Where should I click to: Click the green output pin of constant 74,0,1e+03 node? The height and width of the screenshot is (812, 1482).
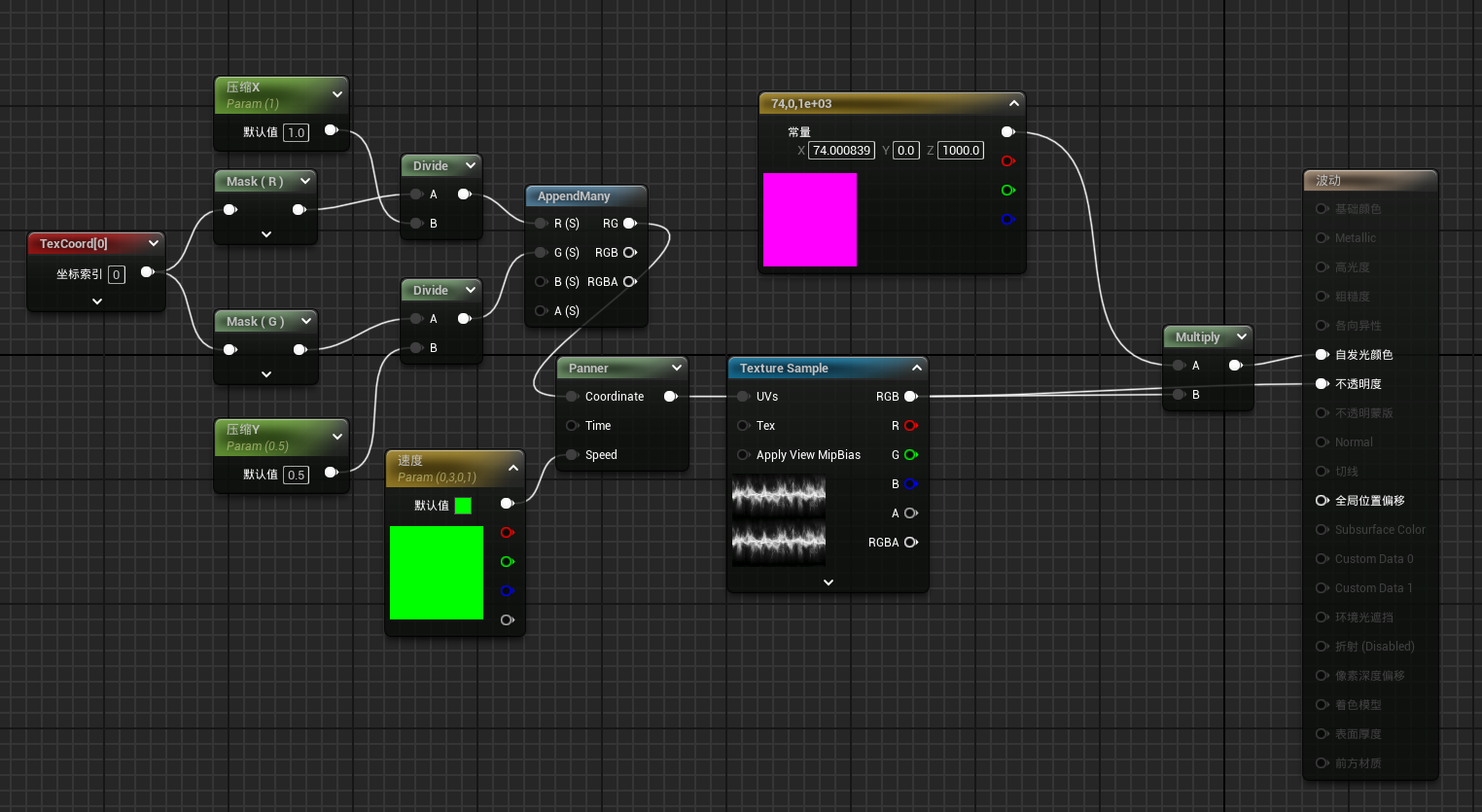pyautogui.click(x=1008, y=191)
